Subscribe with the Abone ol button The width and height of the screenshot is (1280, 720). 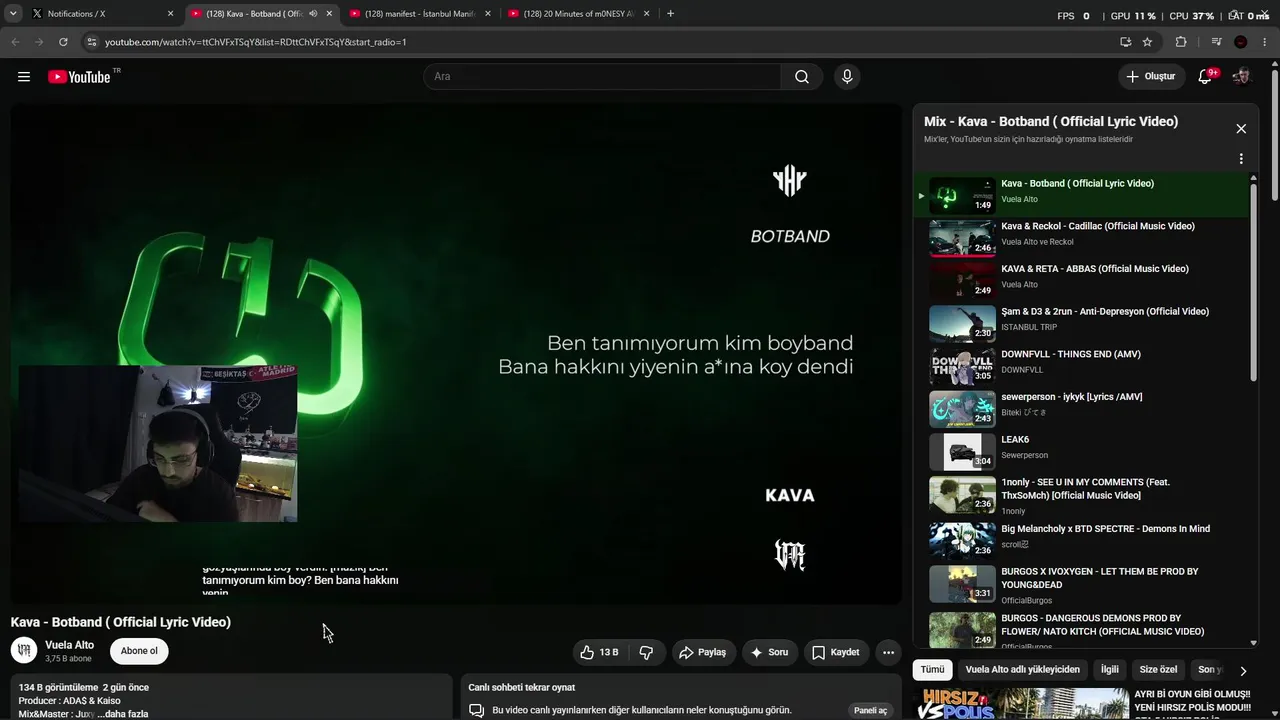pyautogui.click(x=139, y=651)
